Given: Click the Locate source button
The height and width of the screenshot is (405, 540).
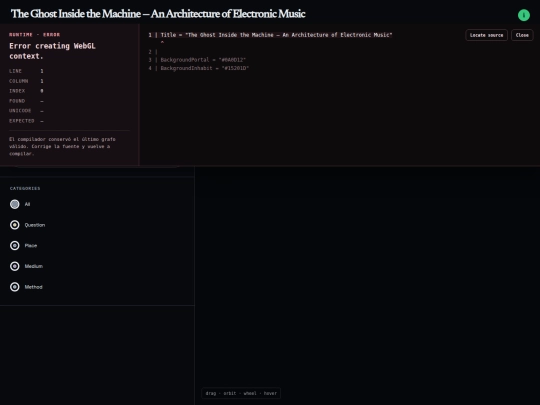Looking at the screenshot, I should pyautogui.click(x=486, y=35).
